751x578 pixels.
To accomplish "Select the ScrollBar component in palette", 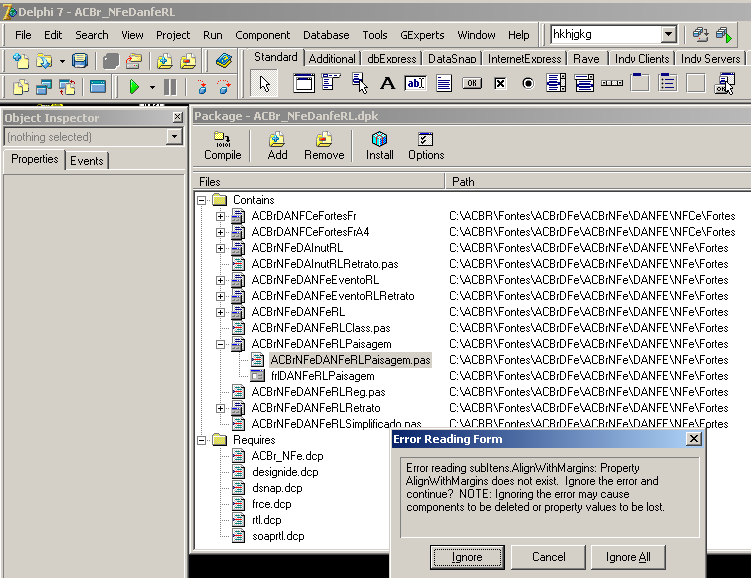I will coord(612,83).
